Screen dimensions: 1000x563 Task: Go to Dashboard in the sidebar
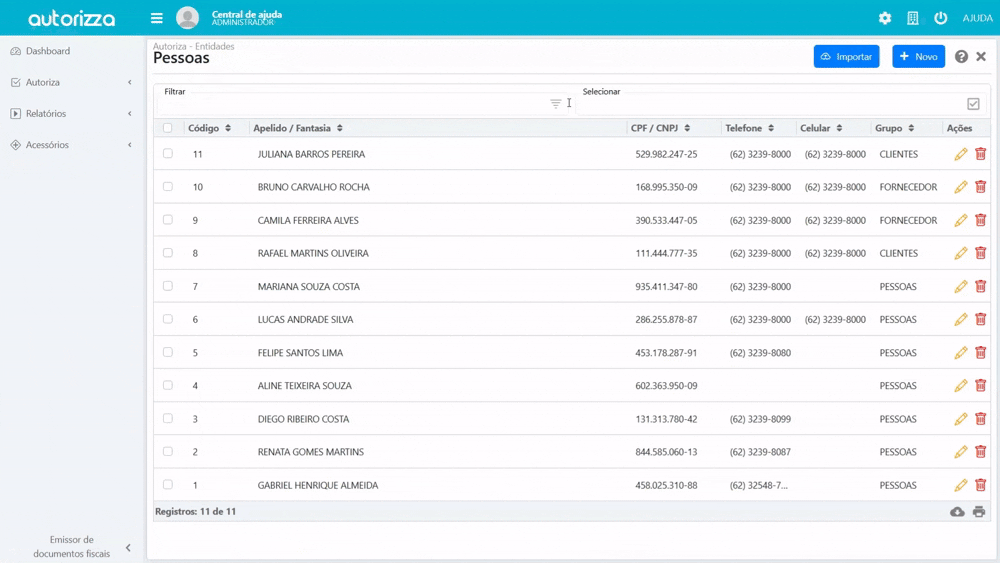tap(48, 51)
